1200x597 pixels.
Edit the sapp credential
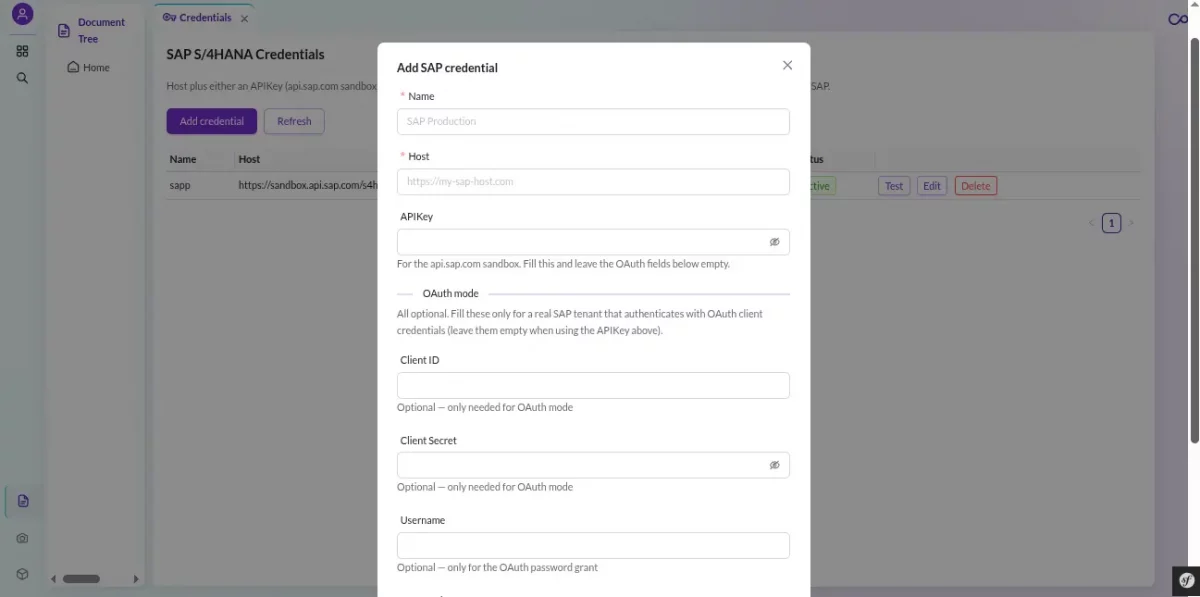[x=932, y=186]
